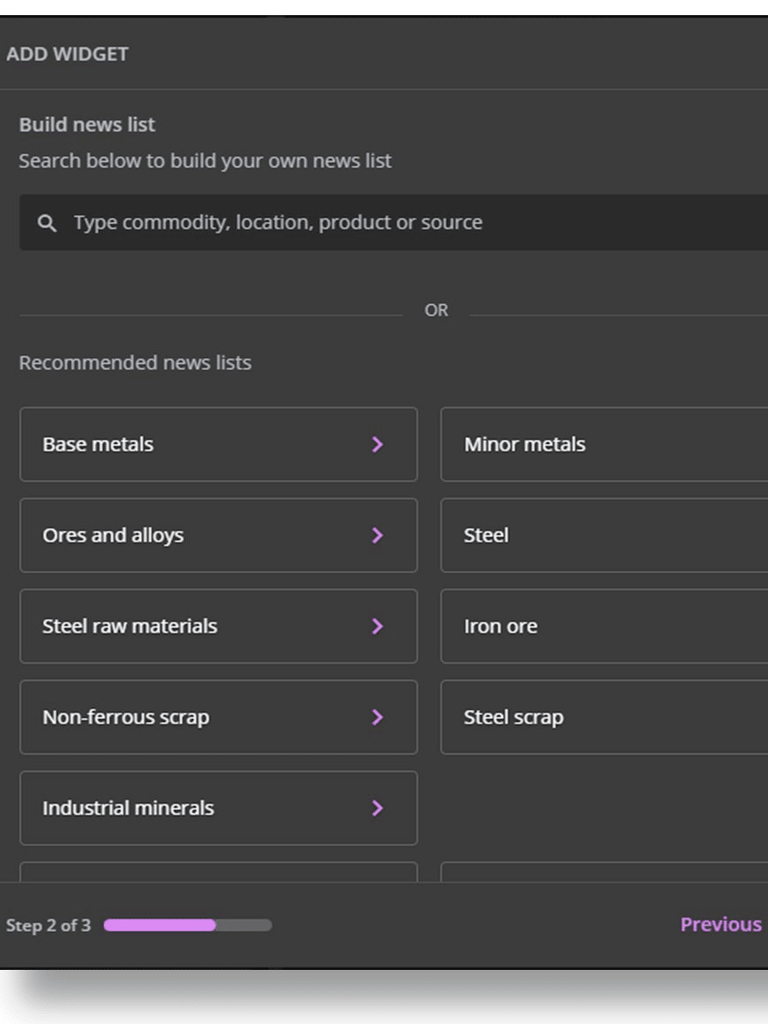
Task: Click the Non-ferrous scrap chevron icon
Action: [x=377, y=718]
